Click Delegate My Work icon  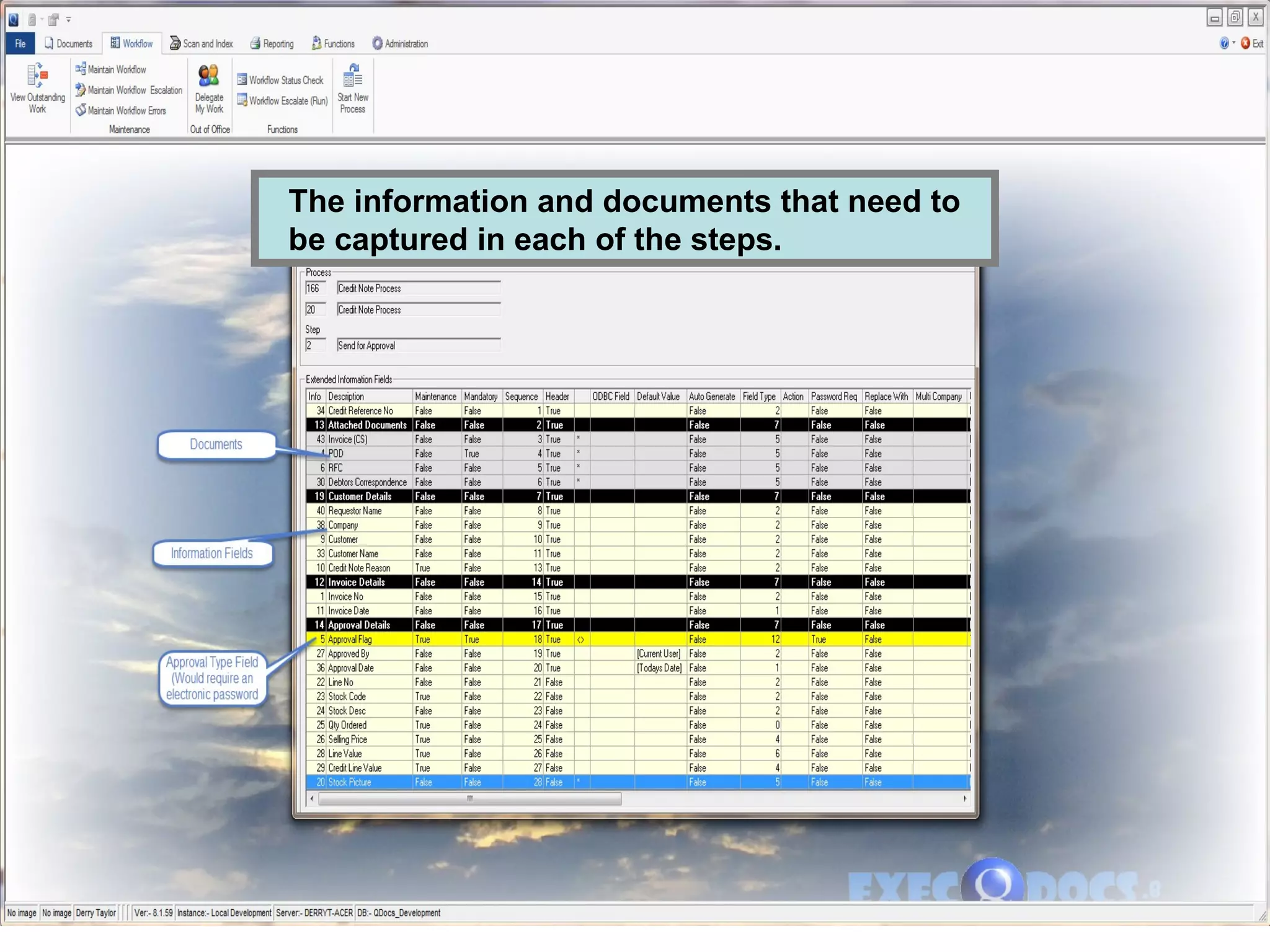click(x=209, y=75)
